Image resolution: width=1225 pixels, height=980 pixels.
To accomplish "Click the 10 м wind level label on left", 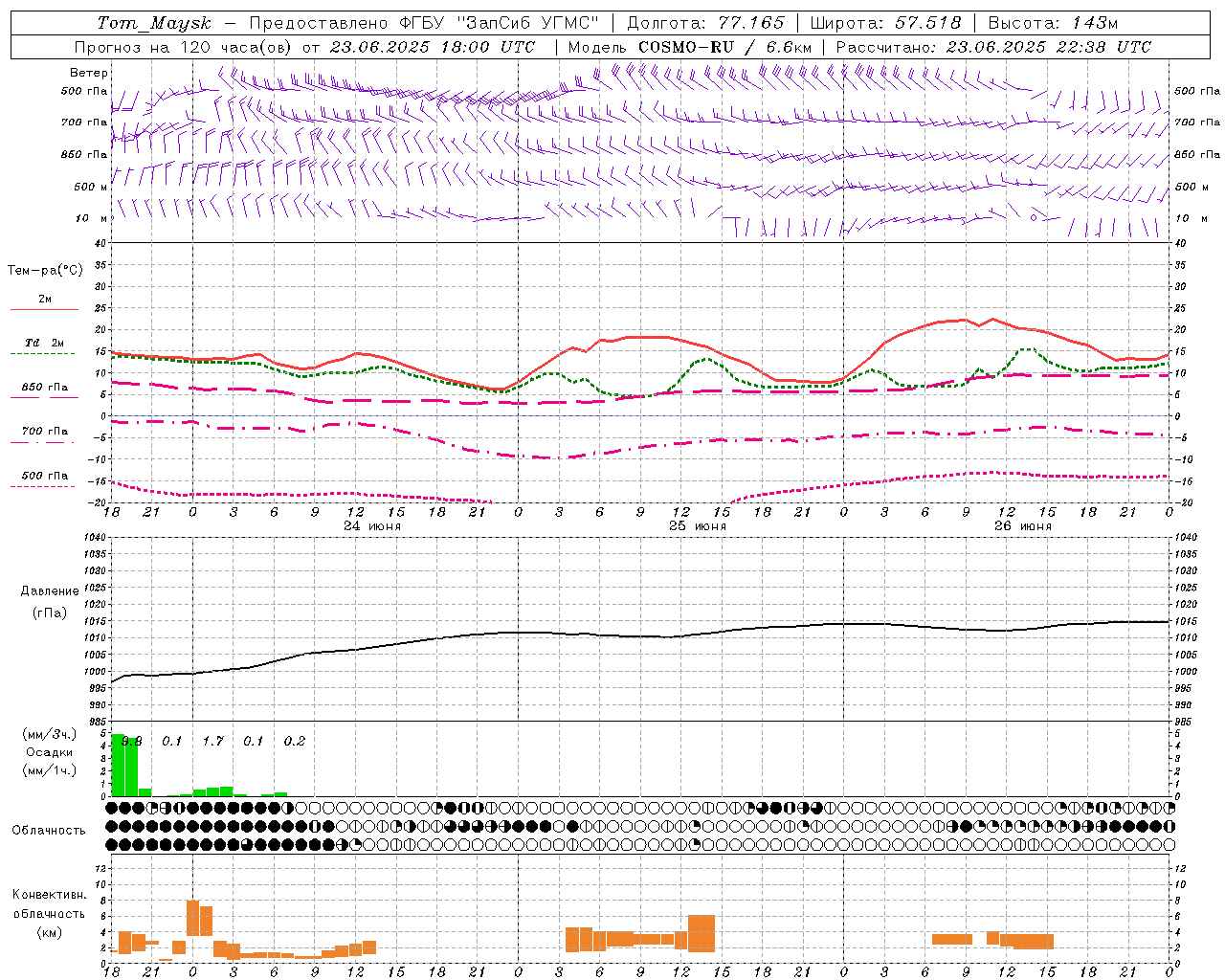I will 92,218.
